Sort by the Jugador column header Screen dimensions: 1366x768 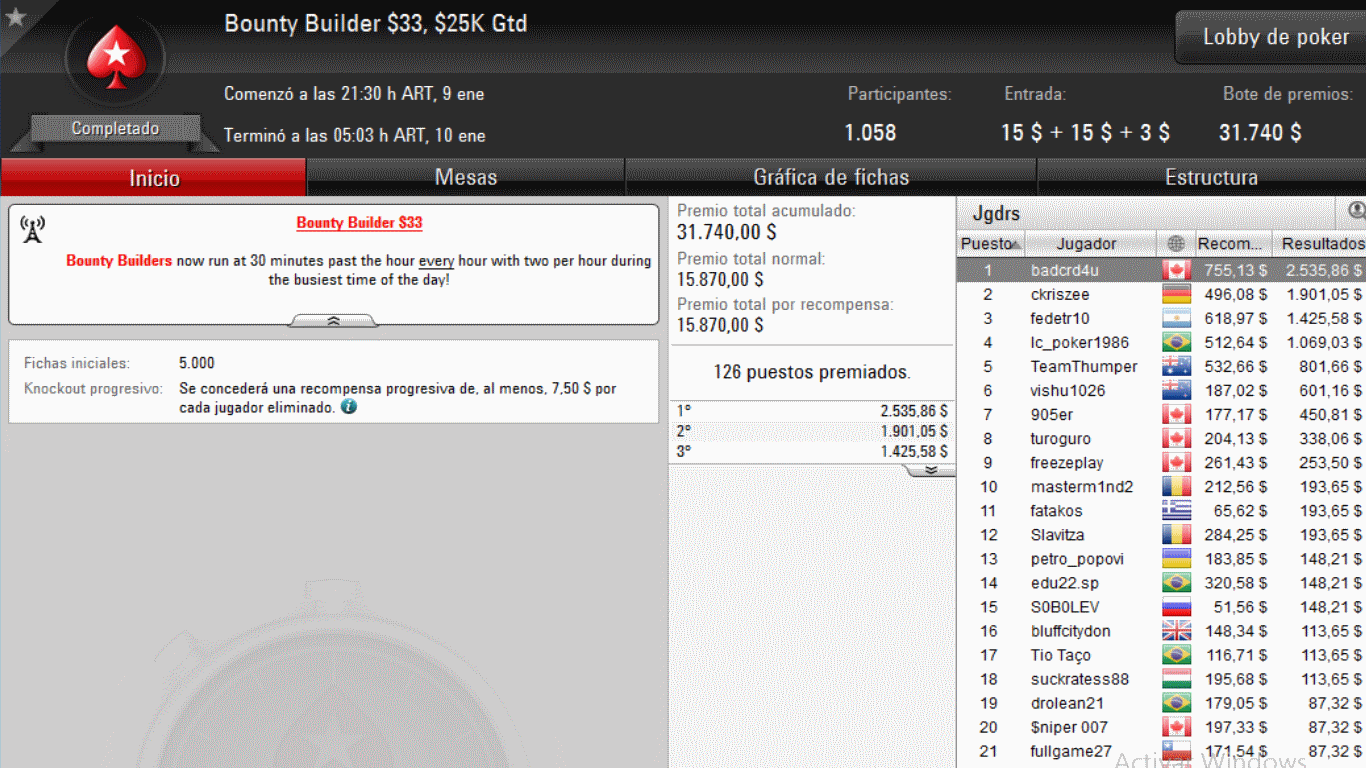pyautogui.click(x=1090, y=244)
